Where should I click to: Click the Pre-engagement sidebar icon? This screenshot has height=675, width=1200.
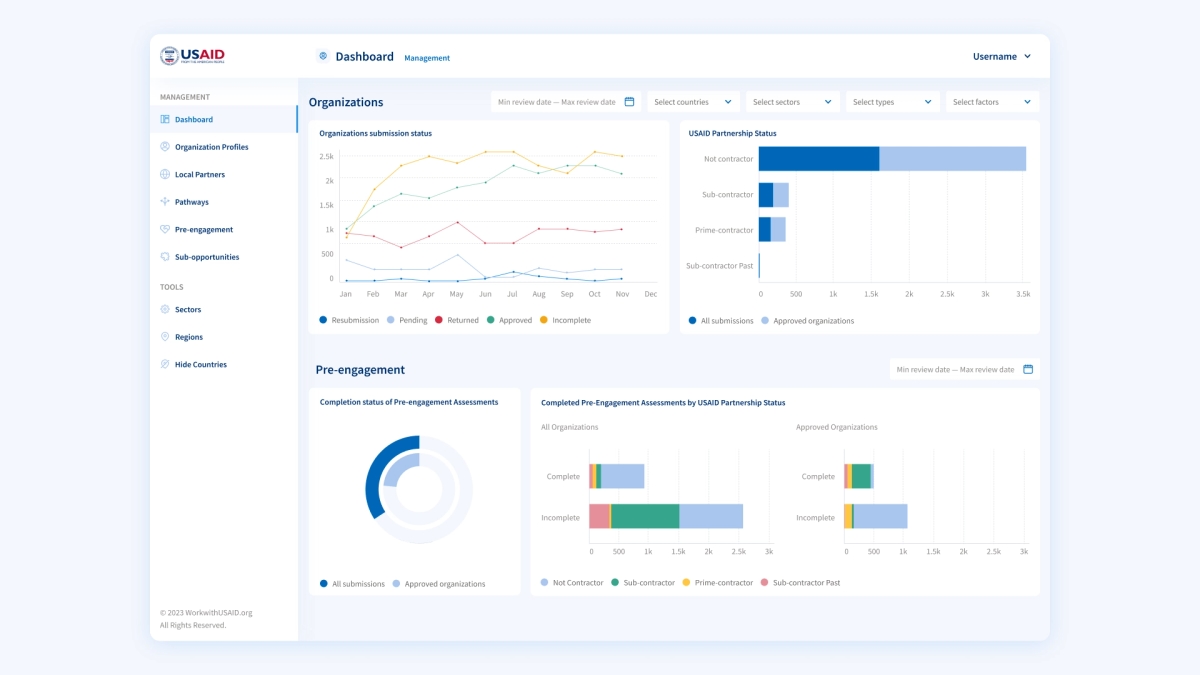[165, 229]
